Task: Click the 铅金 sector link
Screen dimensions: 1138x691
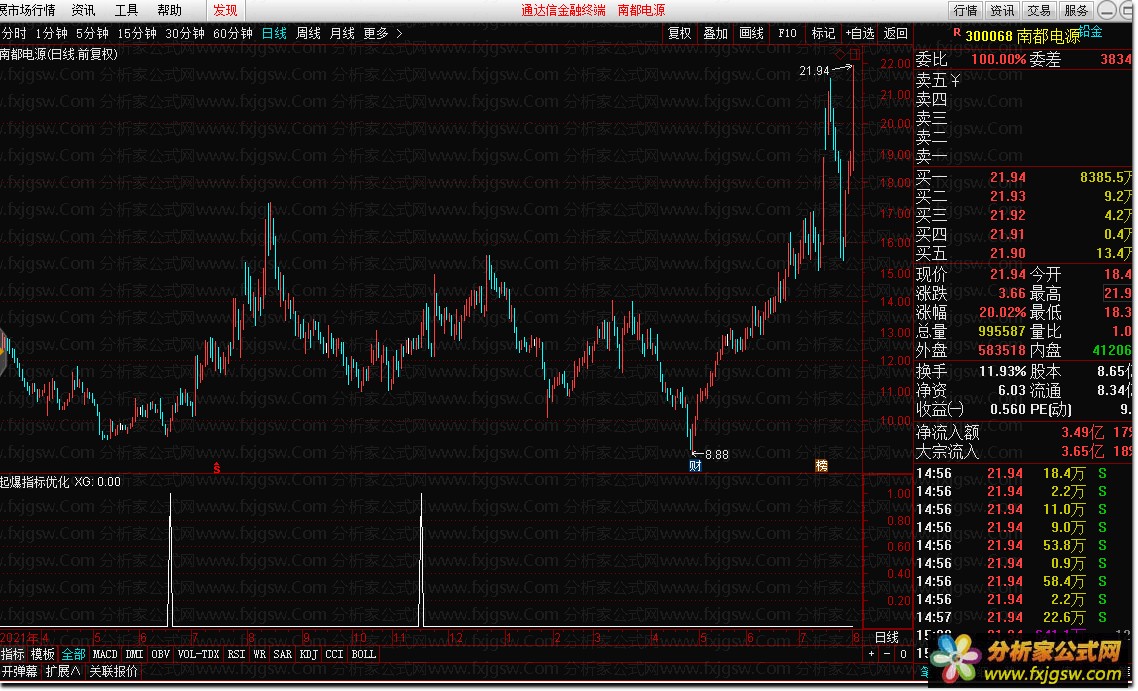Action: (1091, 31)
